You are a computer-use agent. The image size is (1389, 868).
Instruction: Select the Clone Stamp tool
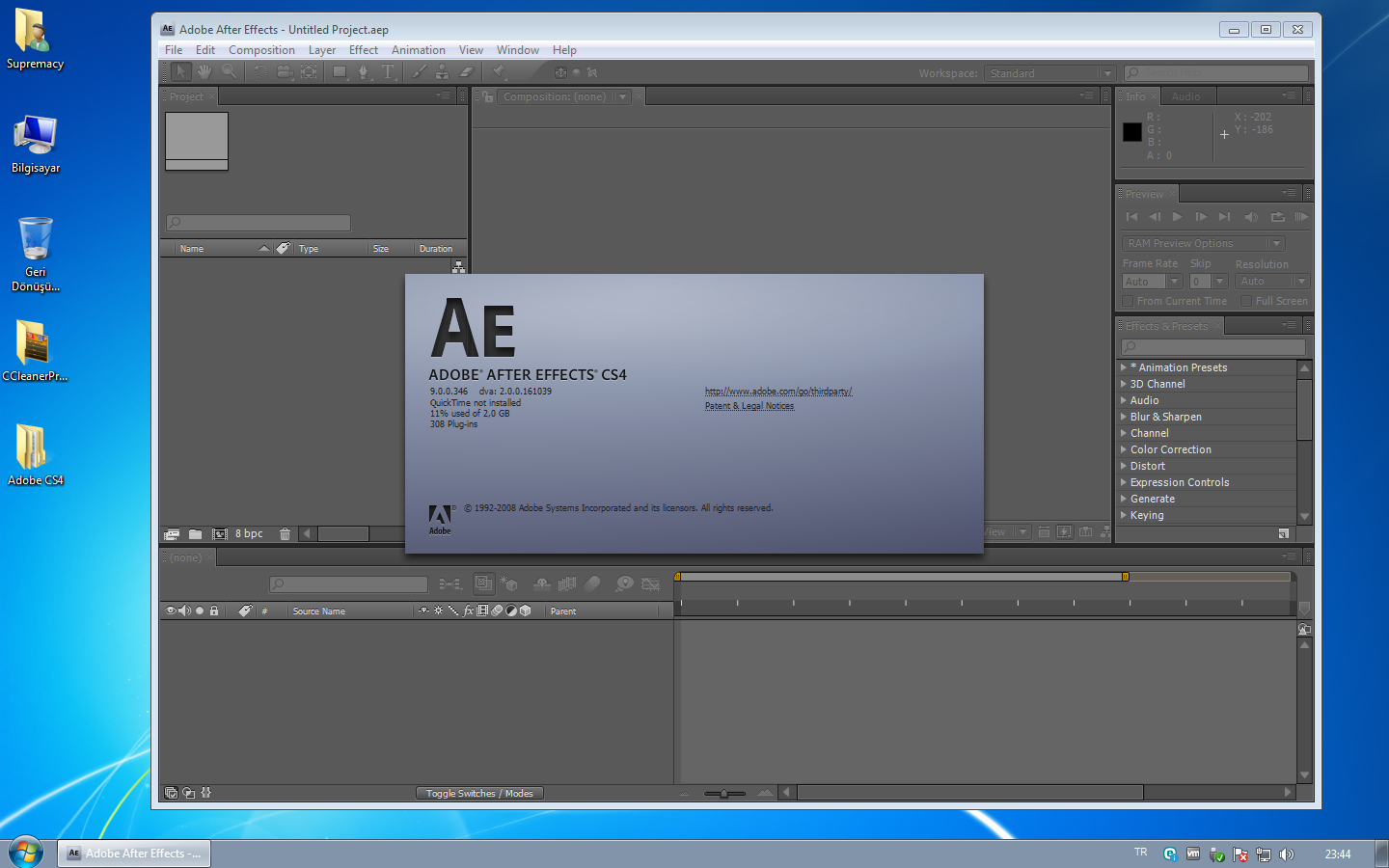443,71
